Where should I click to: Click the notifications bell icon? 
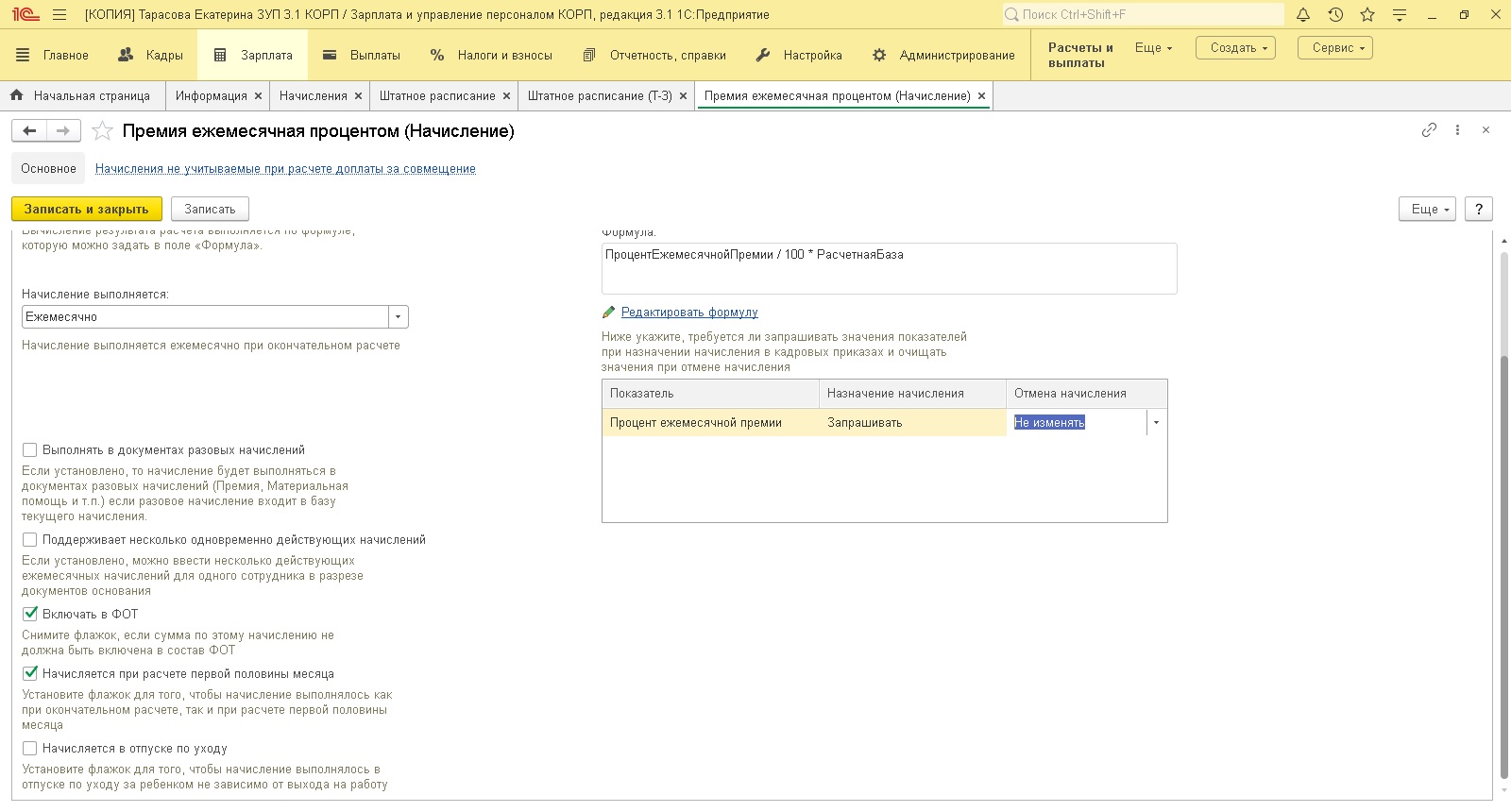(x=1303, y=14)
